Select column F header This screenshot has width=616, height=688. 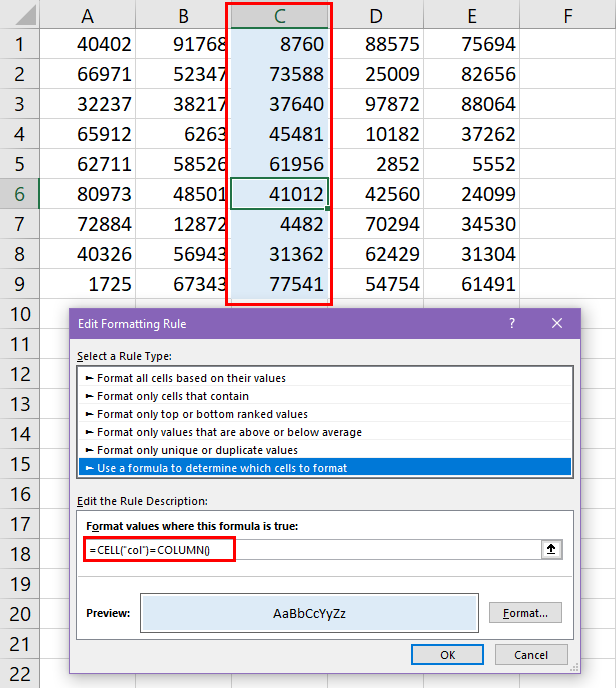[568, 16]
